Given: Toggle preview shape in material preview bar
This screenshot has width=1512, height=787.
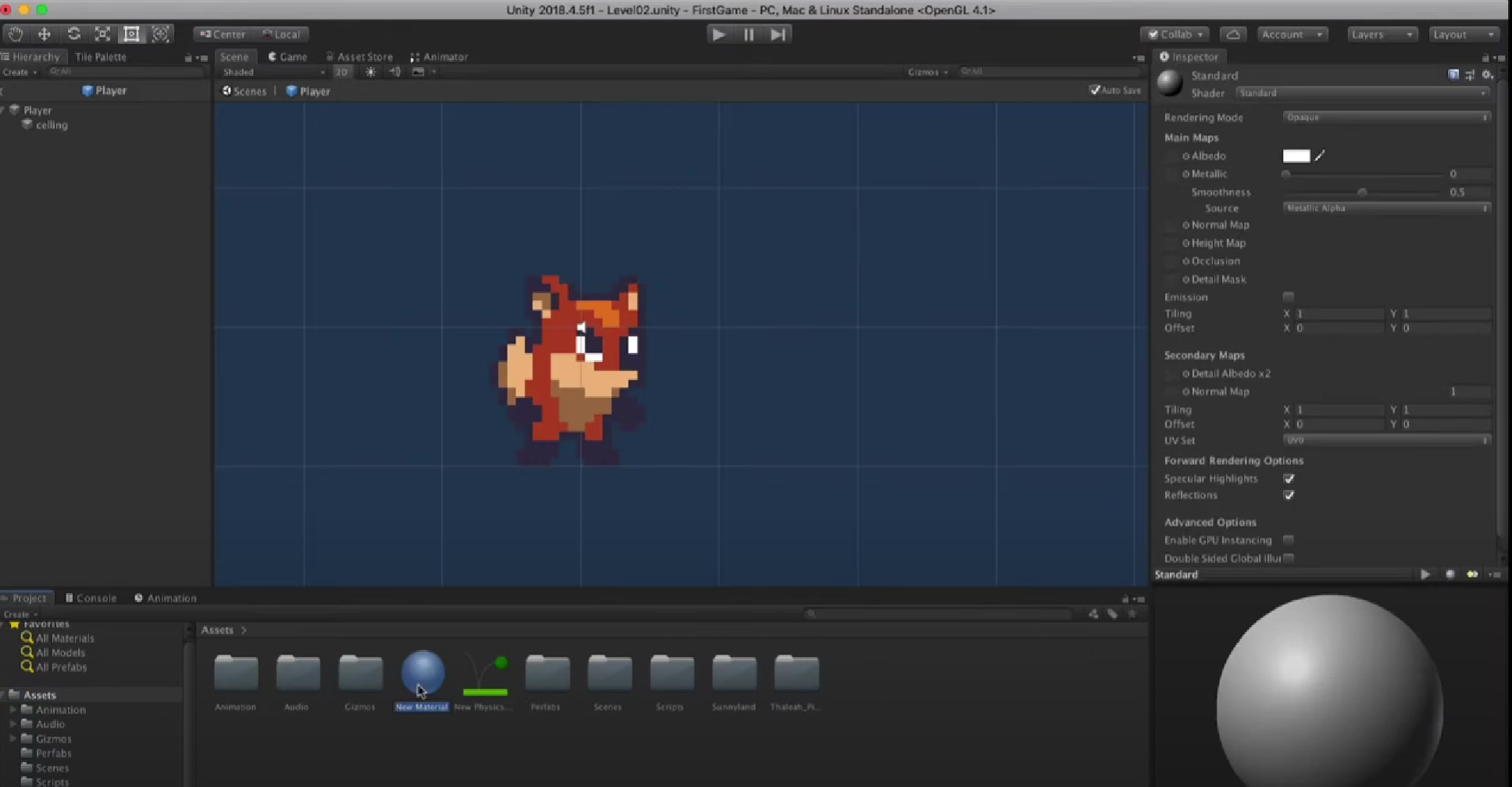Looking at the screenshot, I should pyautogui.click(x=1449, y=574).
